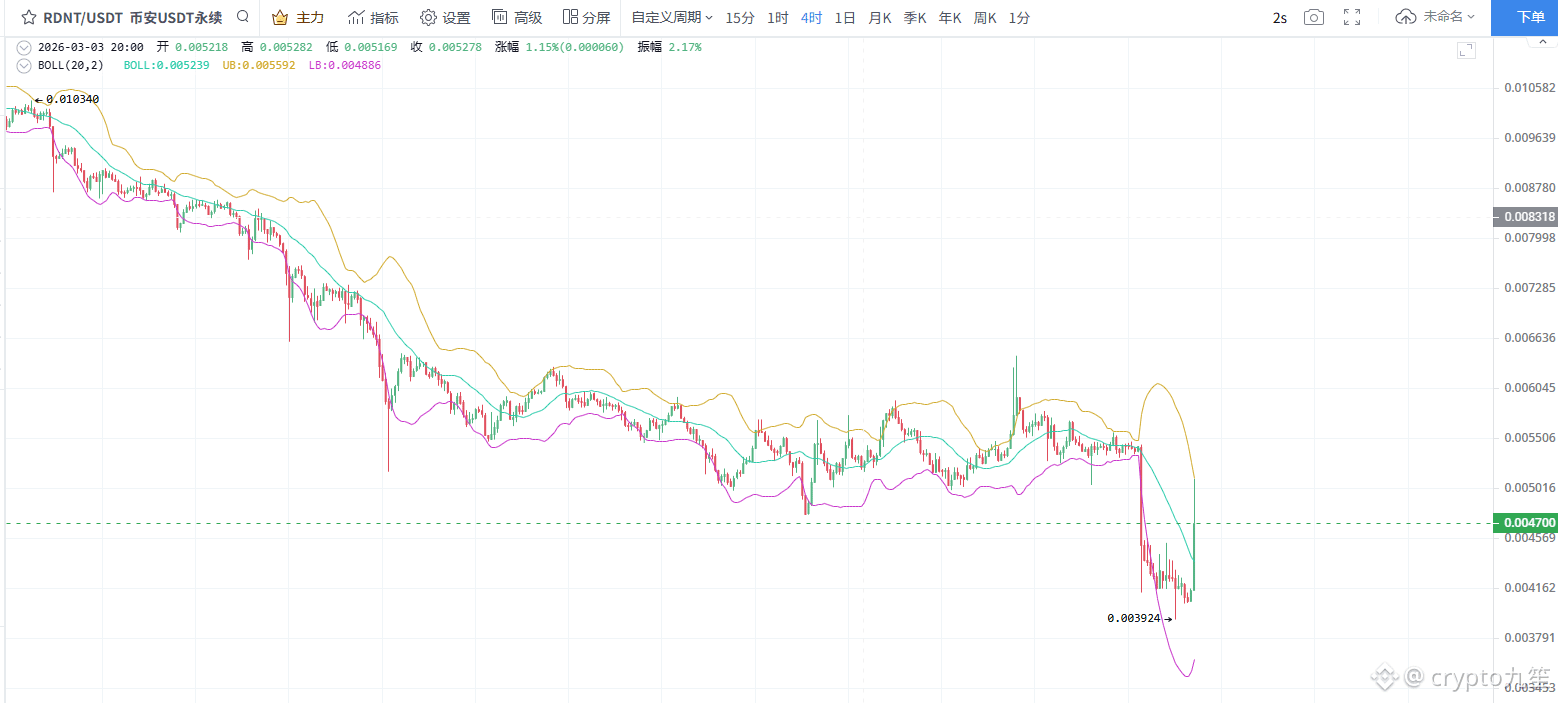The height and width of the screenshot is (703, 1558).
Task: Enter fullscreen mode from top toolbar
Action: (1352, 17)
